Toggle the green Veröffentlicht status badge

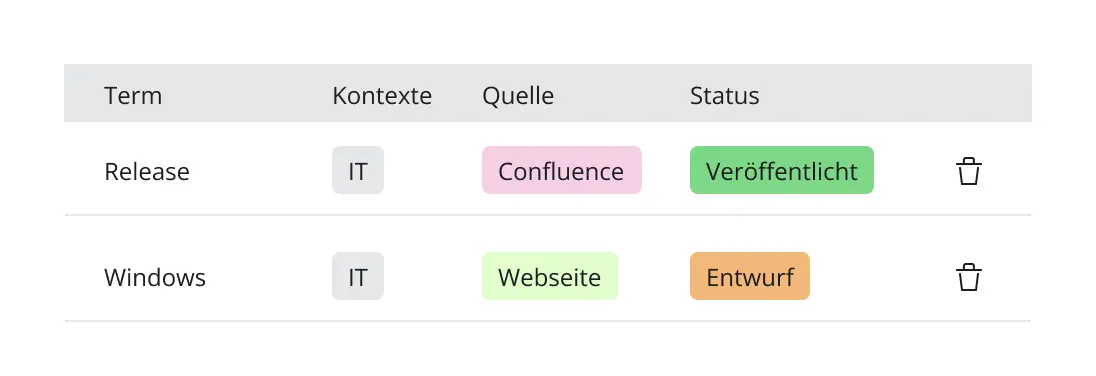click(781, 170)
